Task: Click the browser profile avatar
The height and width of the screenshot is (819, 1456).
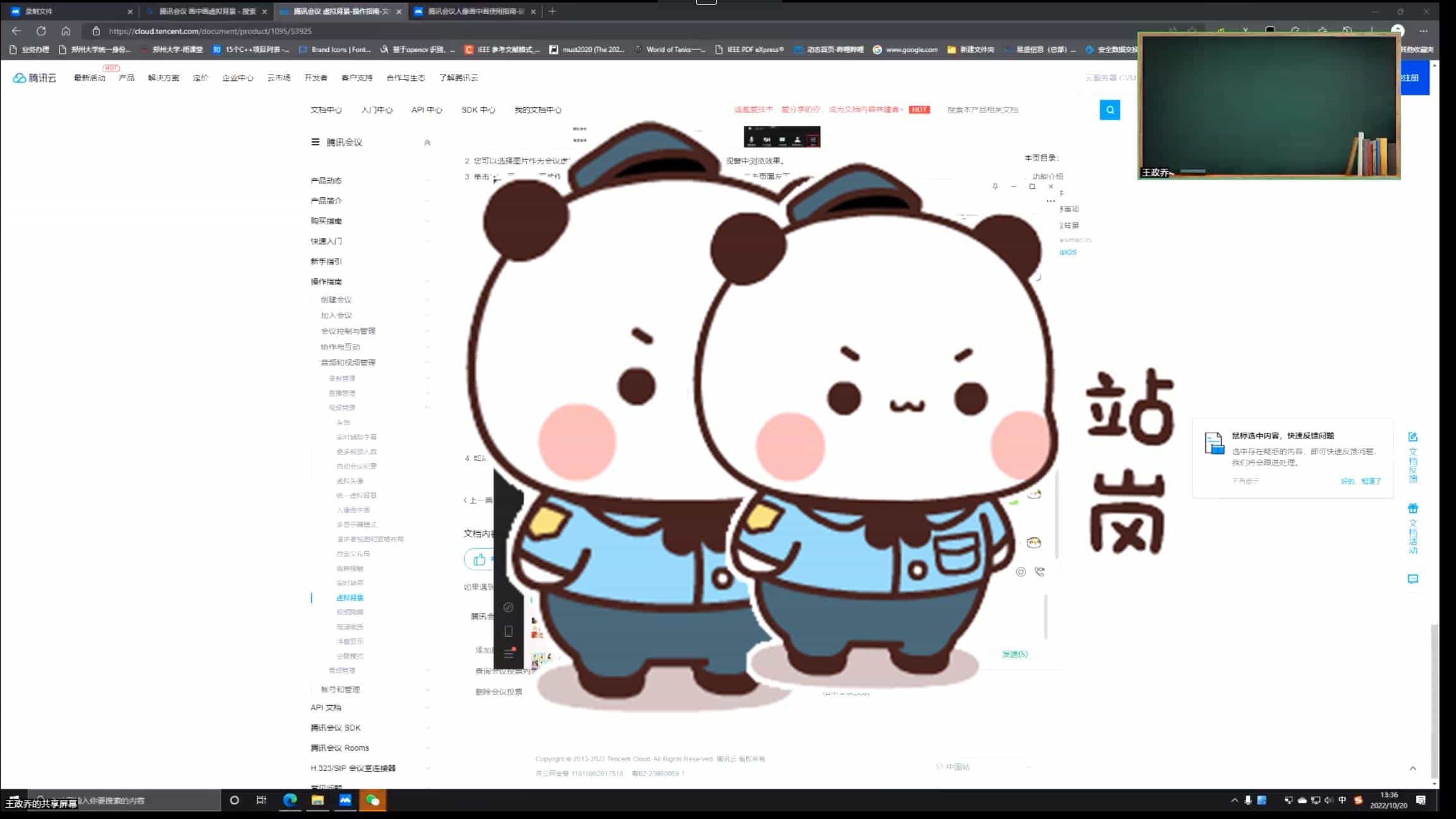Action: (1398, 30)
